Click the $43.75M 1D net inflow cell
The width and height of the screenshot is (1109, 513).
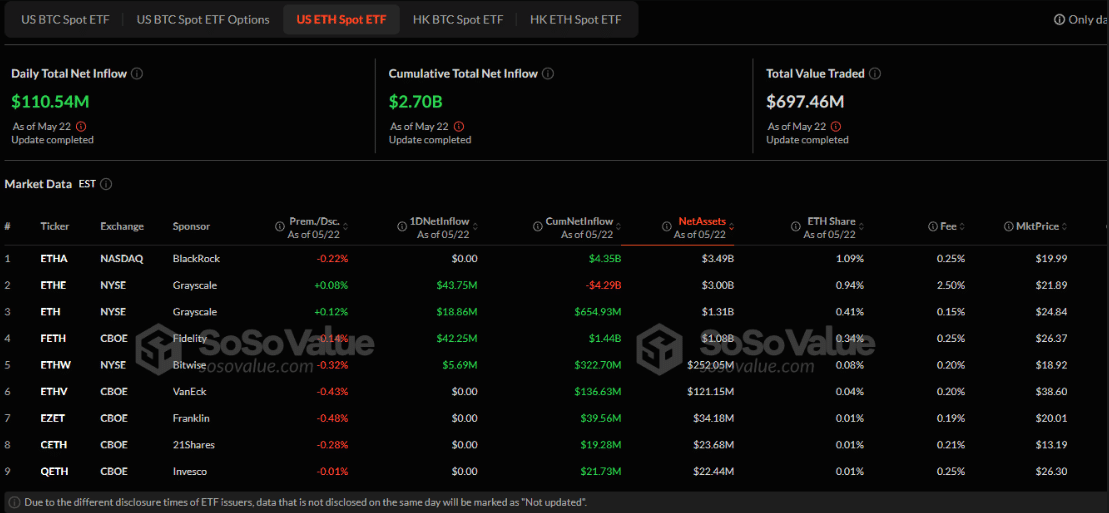[x=458, y=285]
